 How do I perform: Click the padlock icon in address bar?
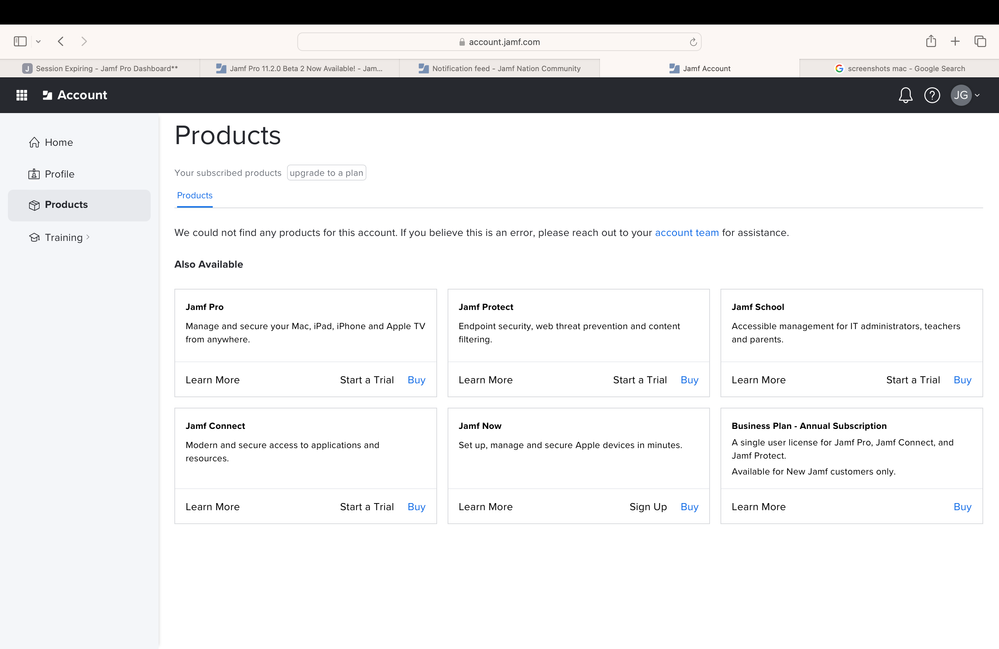point(462,42)
